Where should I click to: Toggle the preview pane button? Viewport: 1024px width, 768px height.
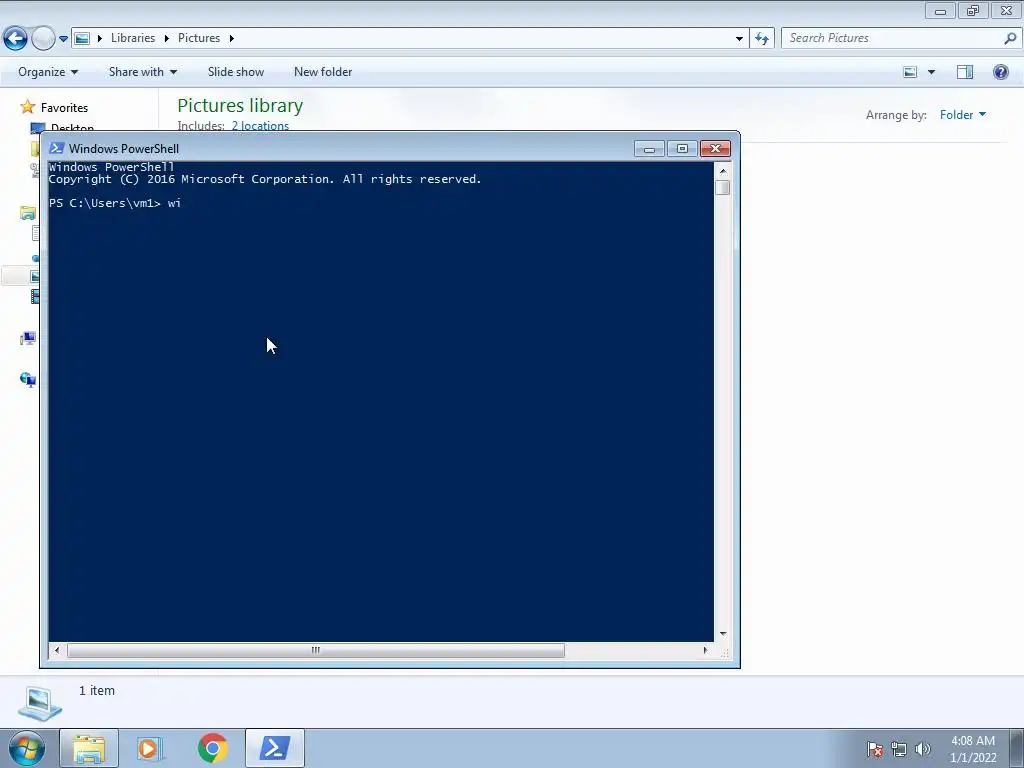(x=965, y=72)
